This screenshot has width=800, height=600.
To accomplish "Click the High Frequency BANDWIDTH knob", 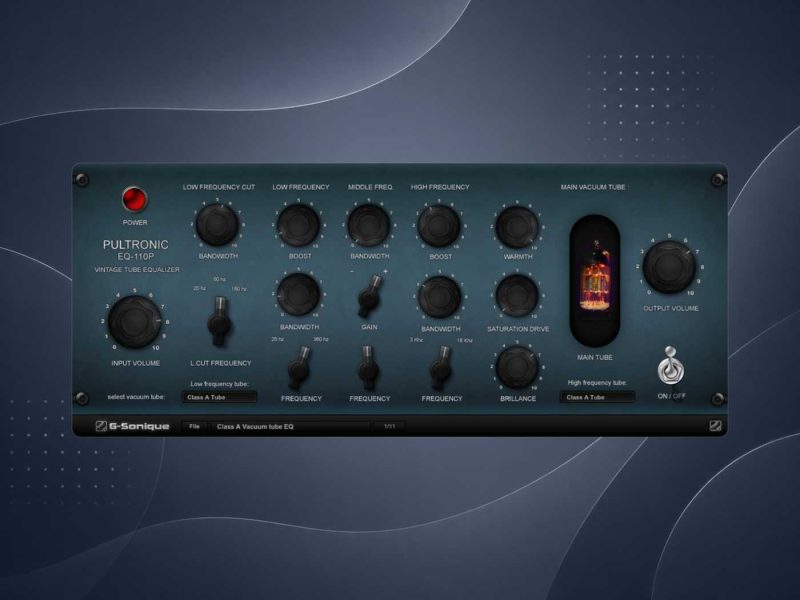I will point(440,297).
